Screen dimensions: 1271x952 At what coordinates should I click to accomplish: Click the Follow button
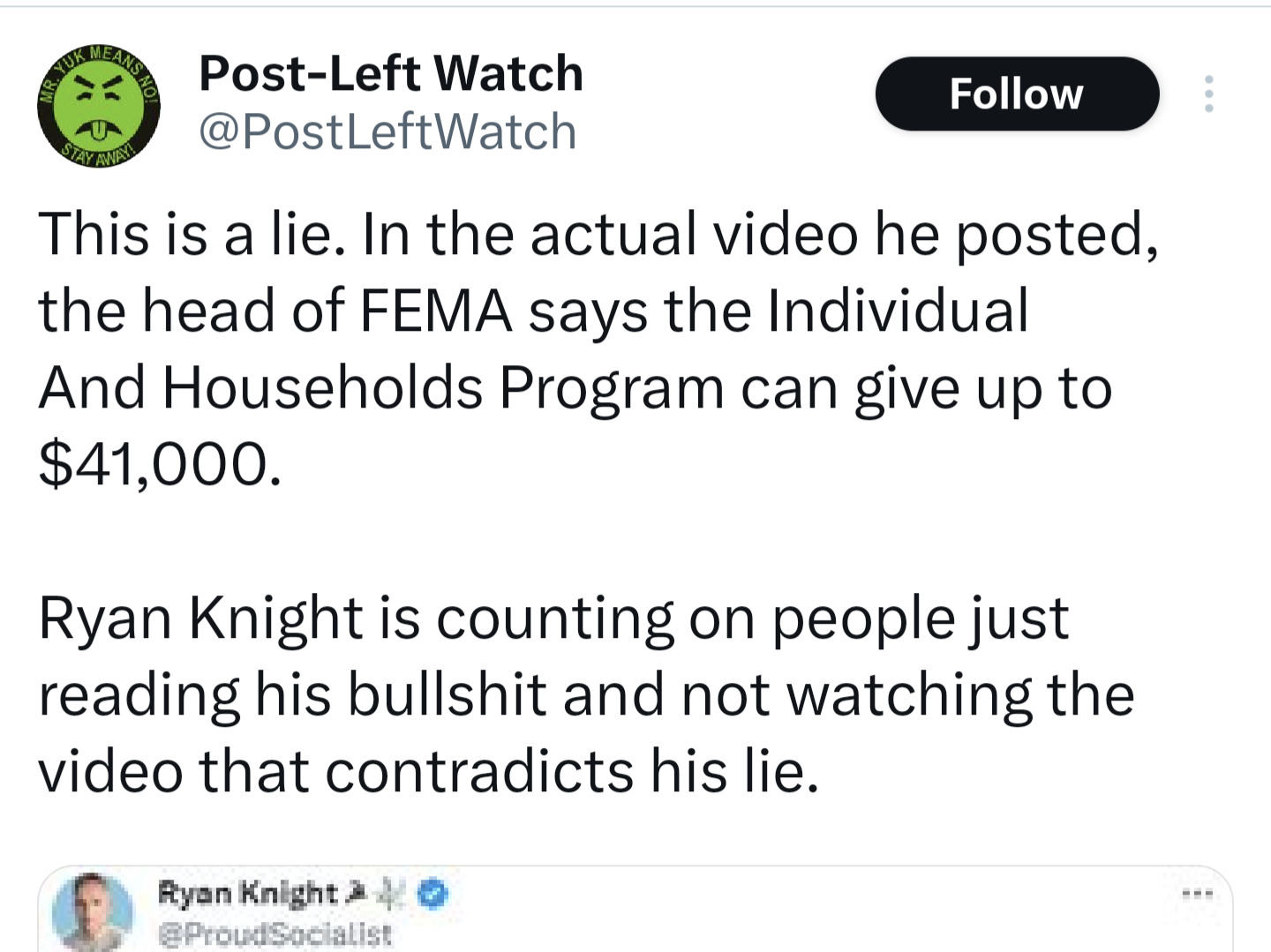(1016, 94)
